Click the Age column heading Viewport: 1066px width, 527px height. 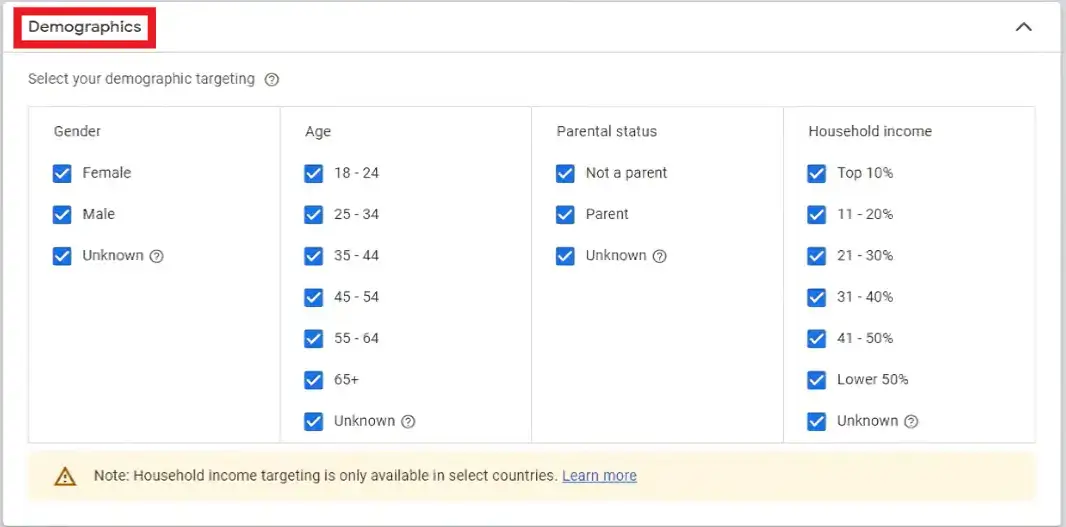[x=318, y=132]
